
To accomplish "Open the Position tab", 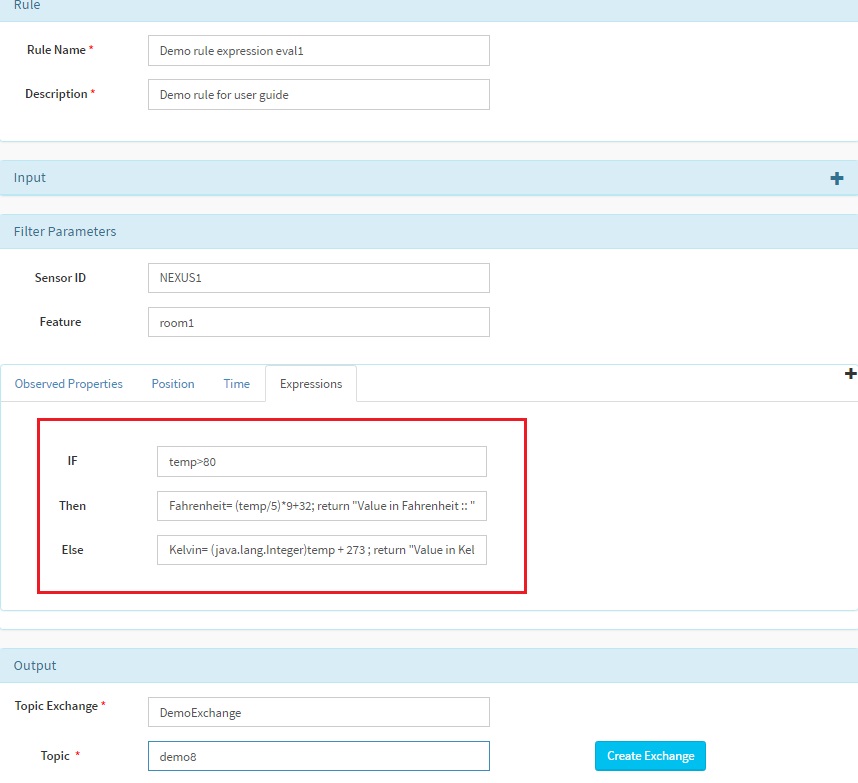I will click(173, 384).
